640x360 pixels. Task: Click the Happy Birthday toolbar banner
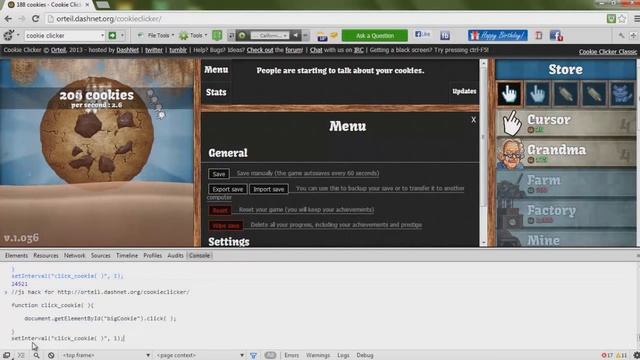point(498,36)
